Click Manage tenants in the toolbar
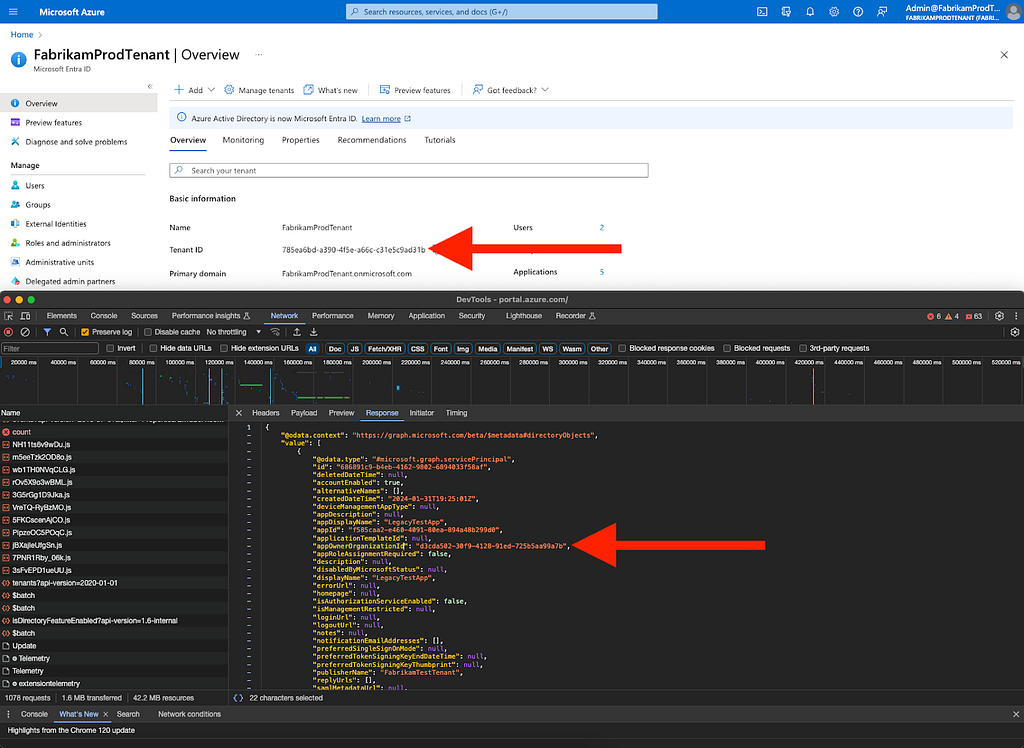The height and width of the screenshot is (748, 1024). (x=259, y=90)
